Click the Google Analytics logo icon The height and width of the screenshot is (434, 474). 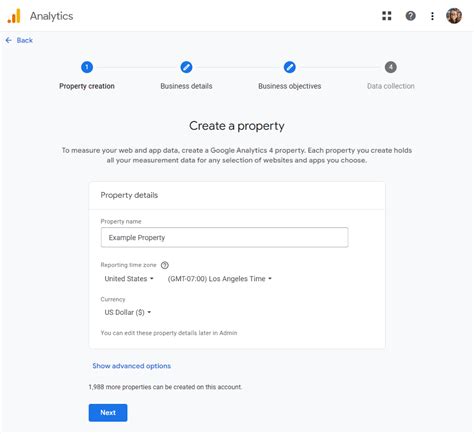click(x=14, y=16)
